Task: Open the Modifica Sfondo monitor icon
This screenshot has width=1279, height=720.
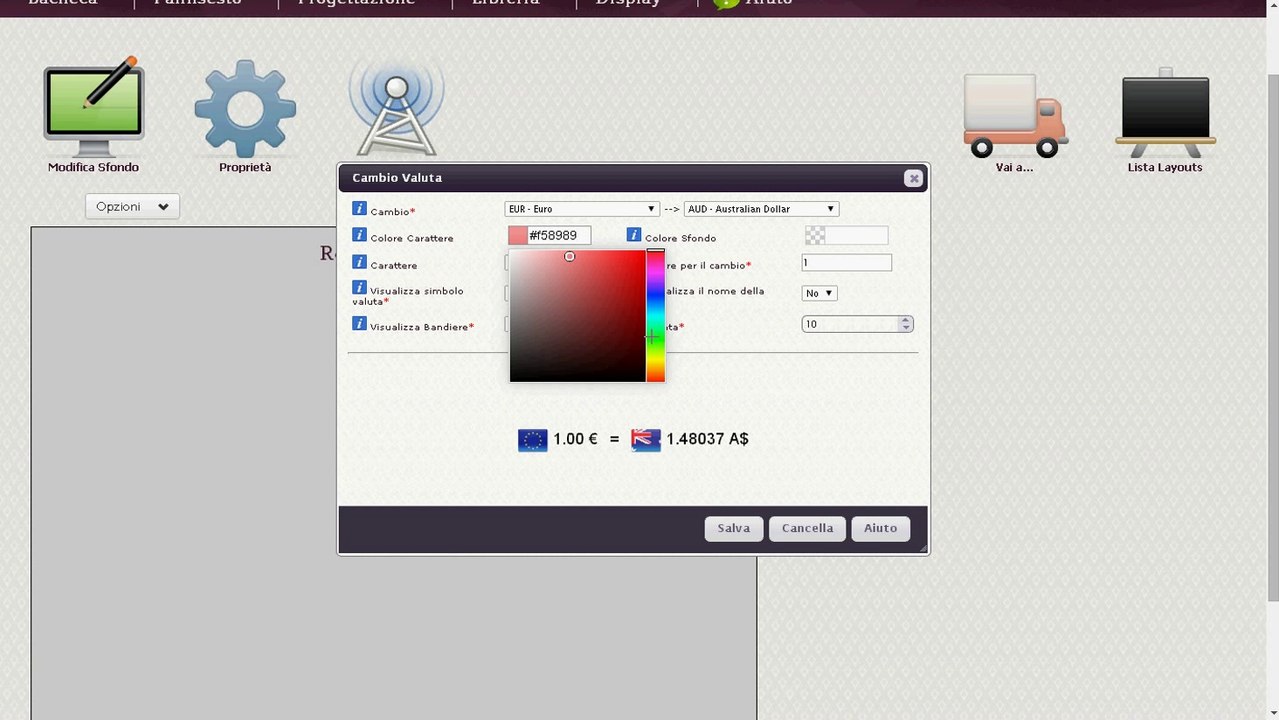Action: (x=93, y=108)
